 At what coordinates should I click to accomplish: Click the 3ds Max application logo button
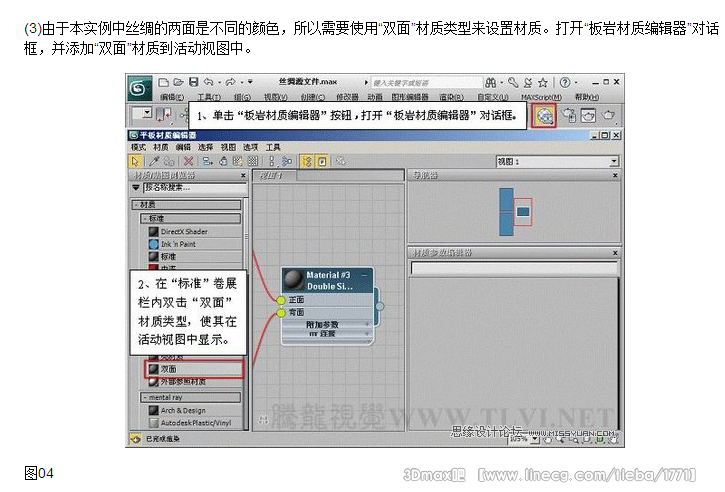(x=139, y=88)
